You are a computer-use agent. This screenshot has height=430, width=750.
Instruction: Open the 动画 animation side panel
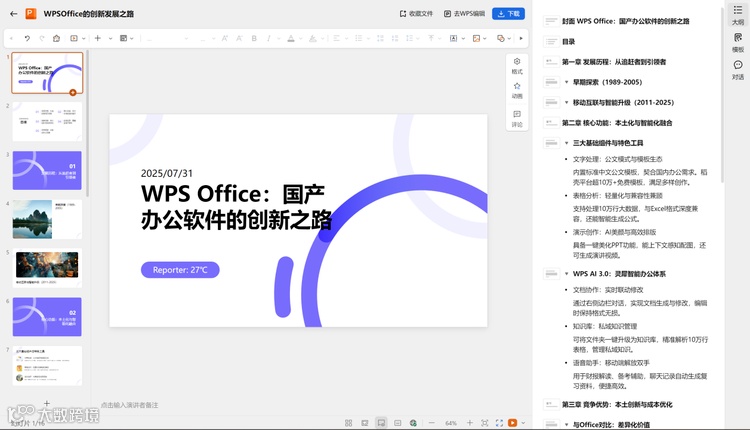[x=517, y=90]
